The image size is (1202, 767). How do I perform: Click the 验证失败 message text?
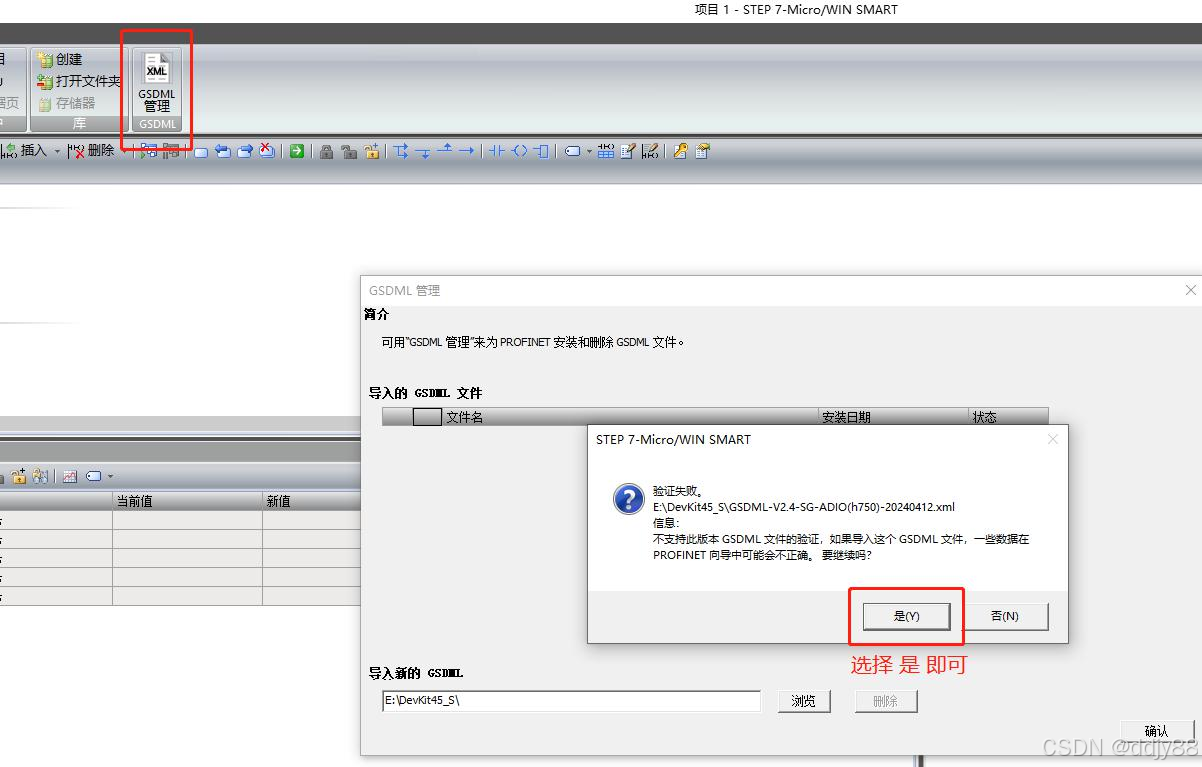click(x=679, y=491)
